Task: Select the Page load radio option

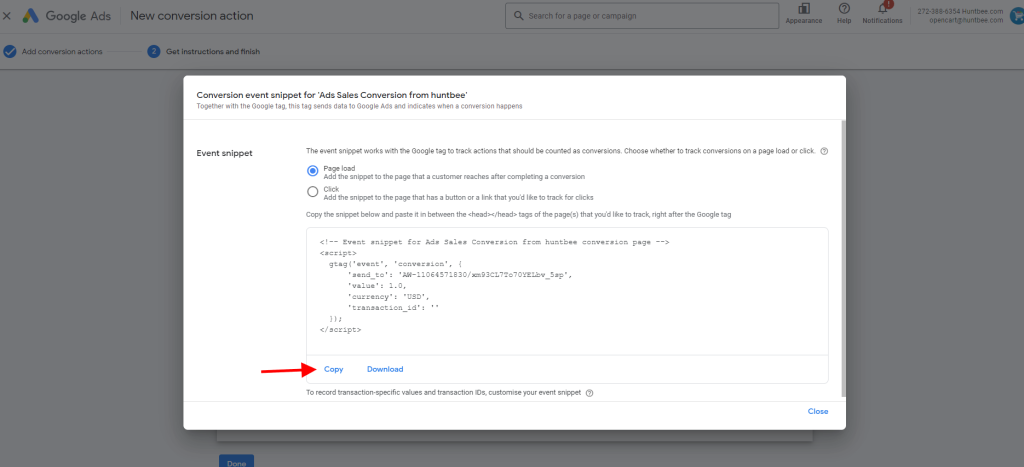Action: 313,171
